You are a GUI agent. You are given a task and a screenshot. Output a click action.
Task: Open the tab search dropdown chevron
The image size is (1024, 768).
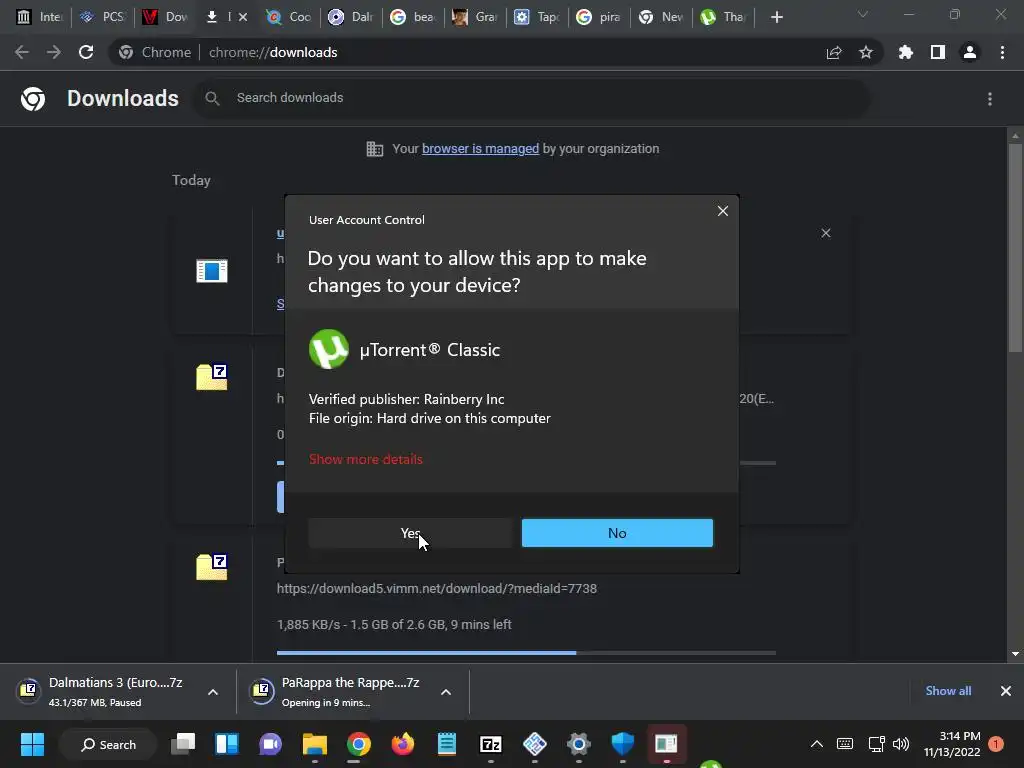click(863, 14)
